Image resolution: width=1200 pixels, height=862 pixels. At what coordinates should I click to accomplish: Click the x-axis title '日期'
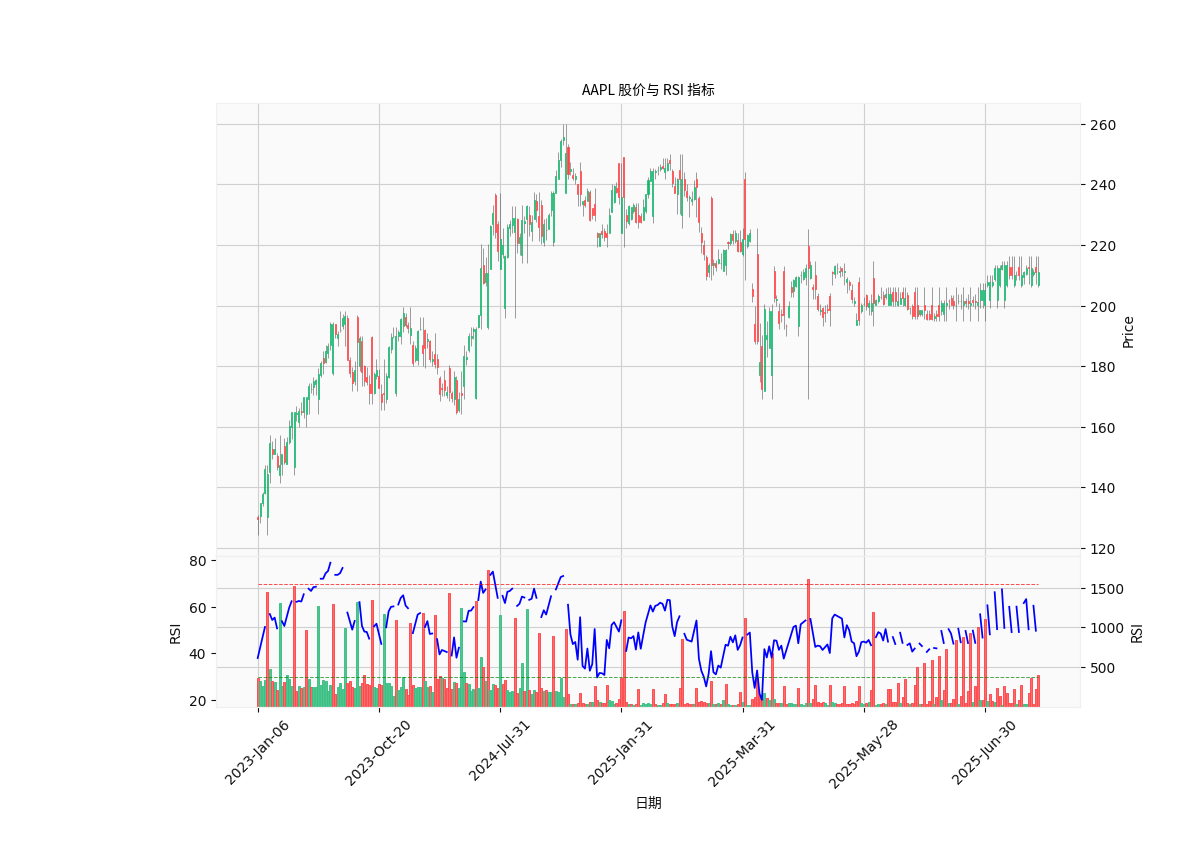[x=648, y=803]
